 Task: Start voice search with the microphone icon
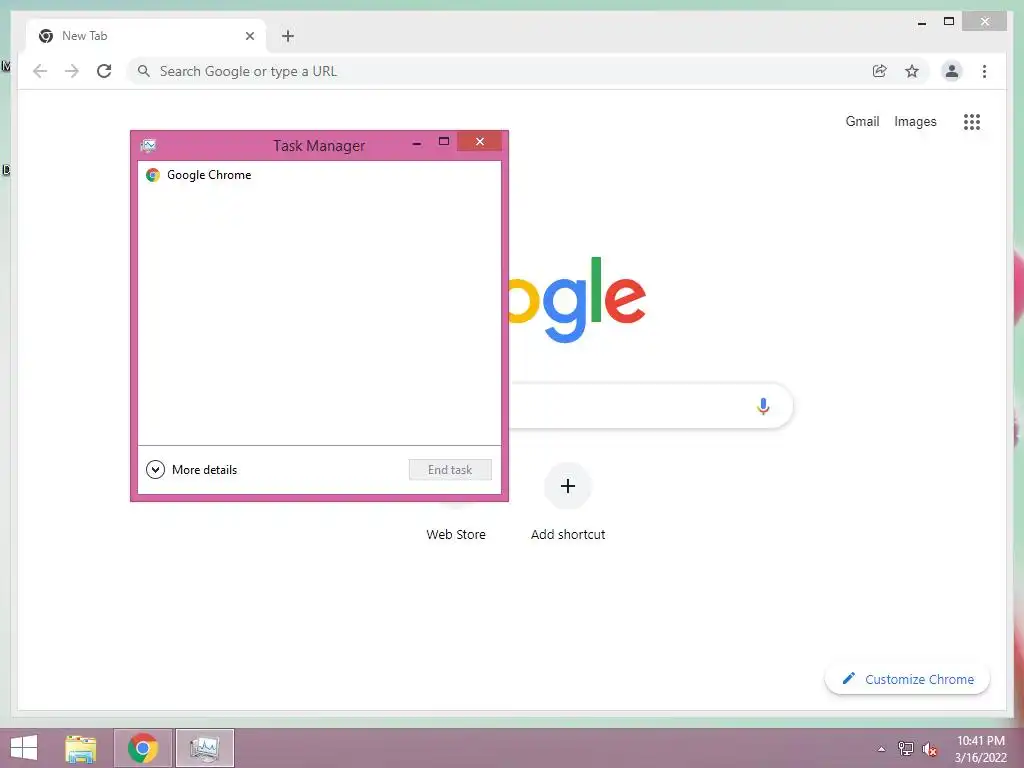click(x=763, y=406)
